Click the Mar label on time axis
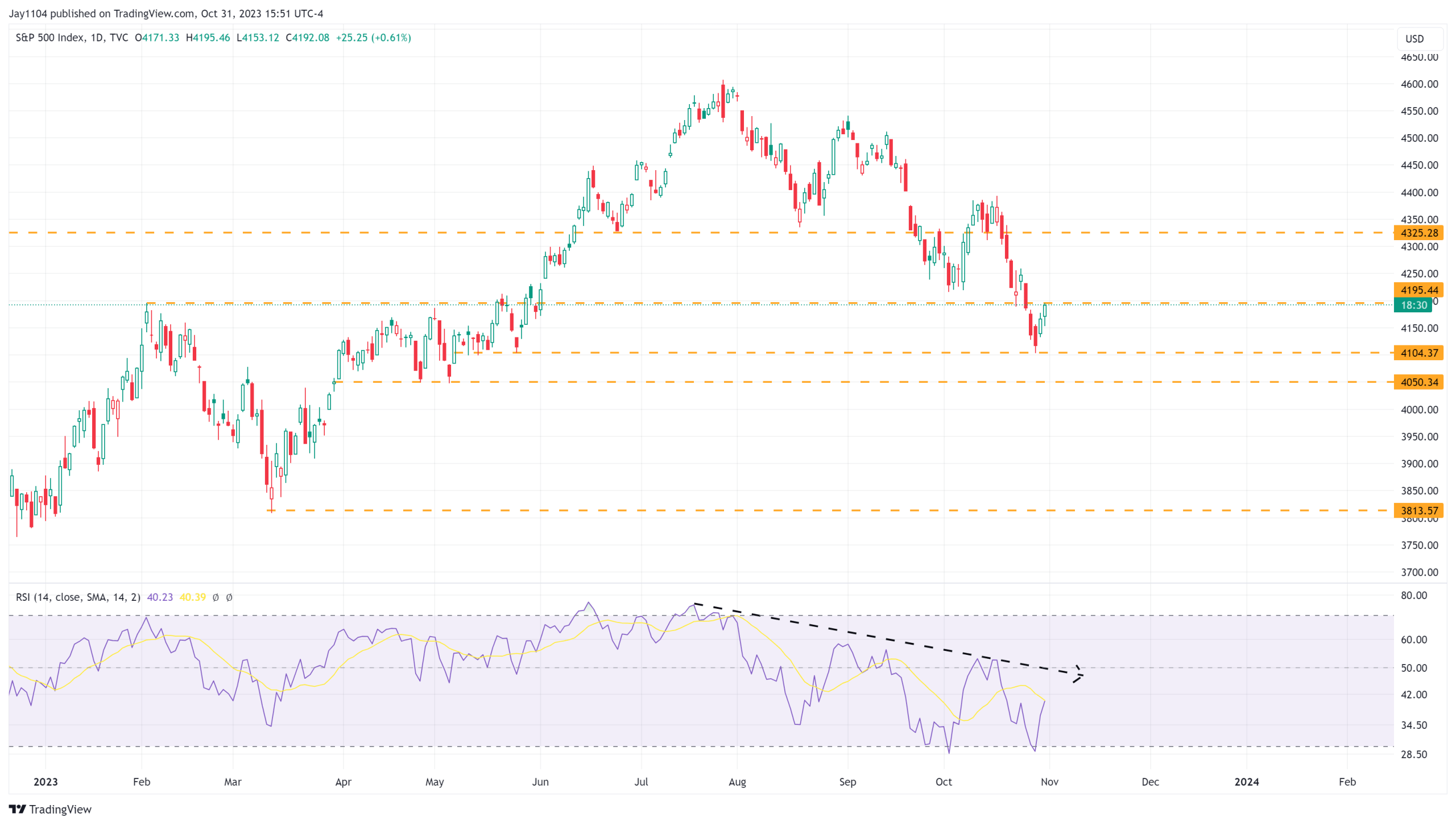 pos(233,782)
